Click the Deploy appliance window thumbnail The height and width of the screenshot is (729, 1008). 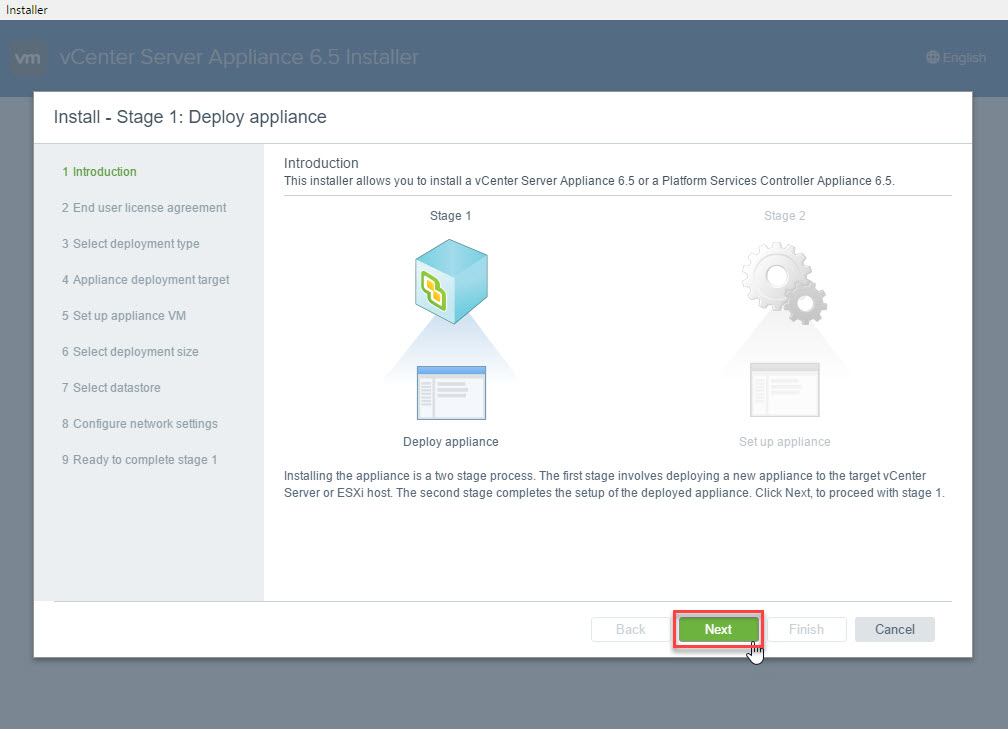(450, 393)
